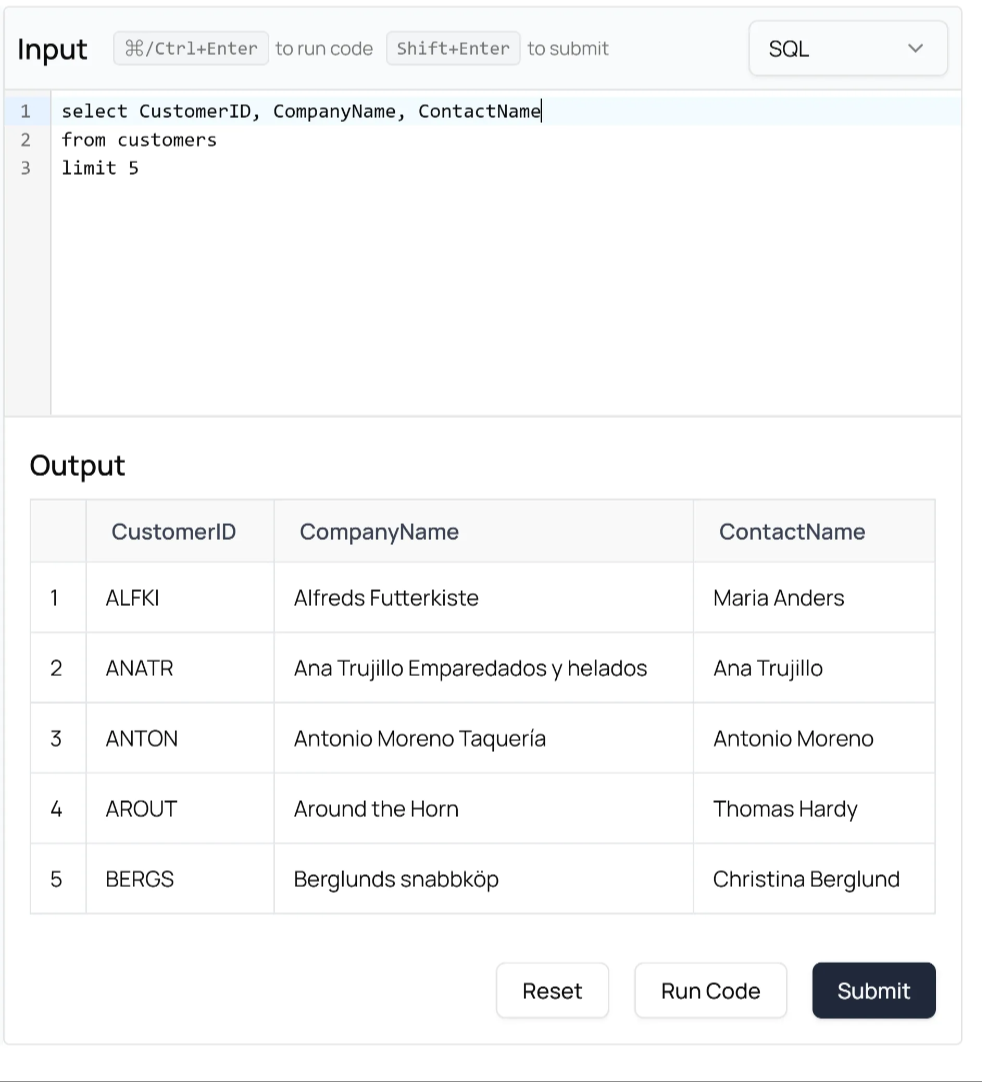Select the Christina Berglund contact cell
The height and width of the screenshot is (1082, 982).
806,880
